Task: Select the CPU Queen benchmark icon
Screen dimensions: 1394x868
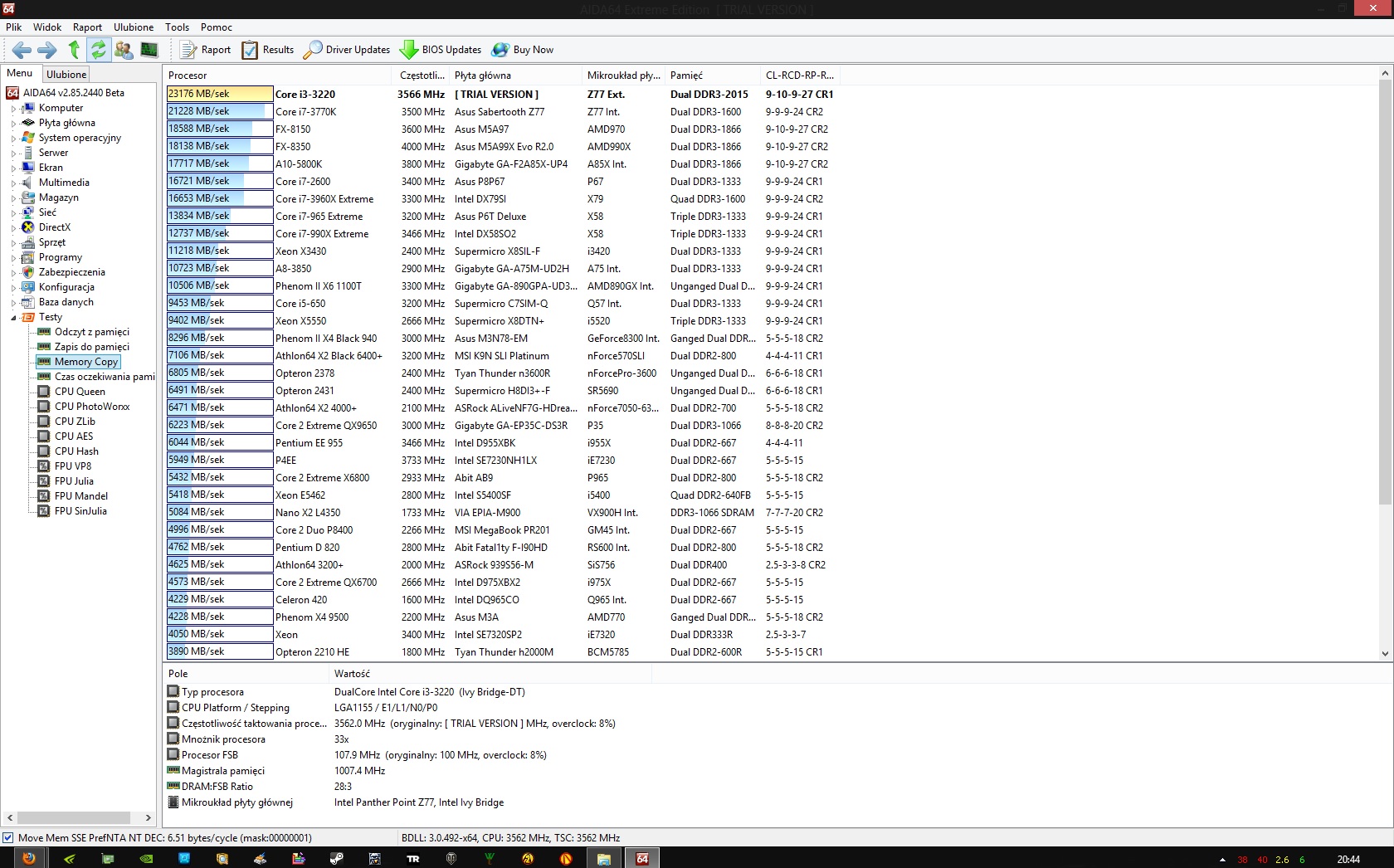Action: pyautogui.click(x=44, y=392)
